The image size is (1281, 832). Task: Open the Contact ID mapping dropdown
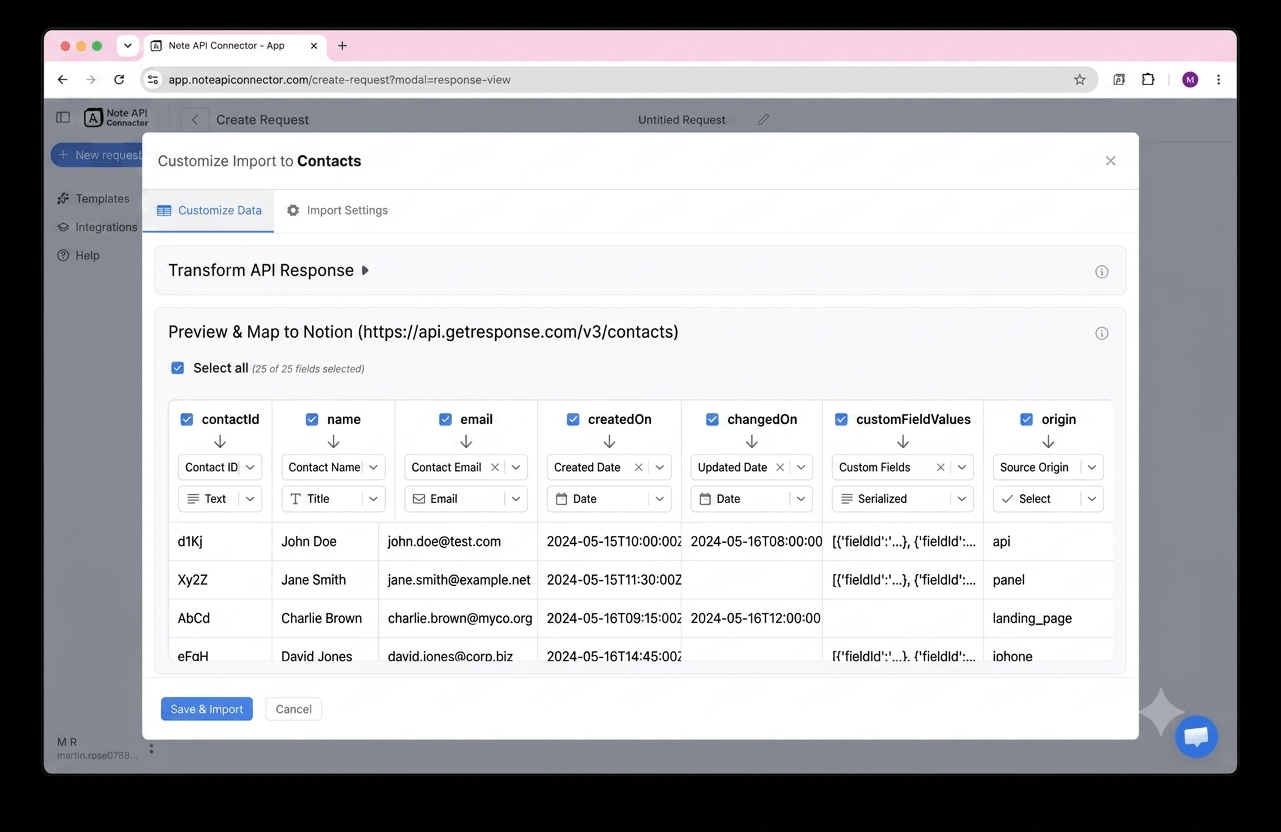pos(220,467)
